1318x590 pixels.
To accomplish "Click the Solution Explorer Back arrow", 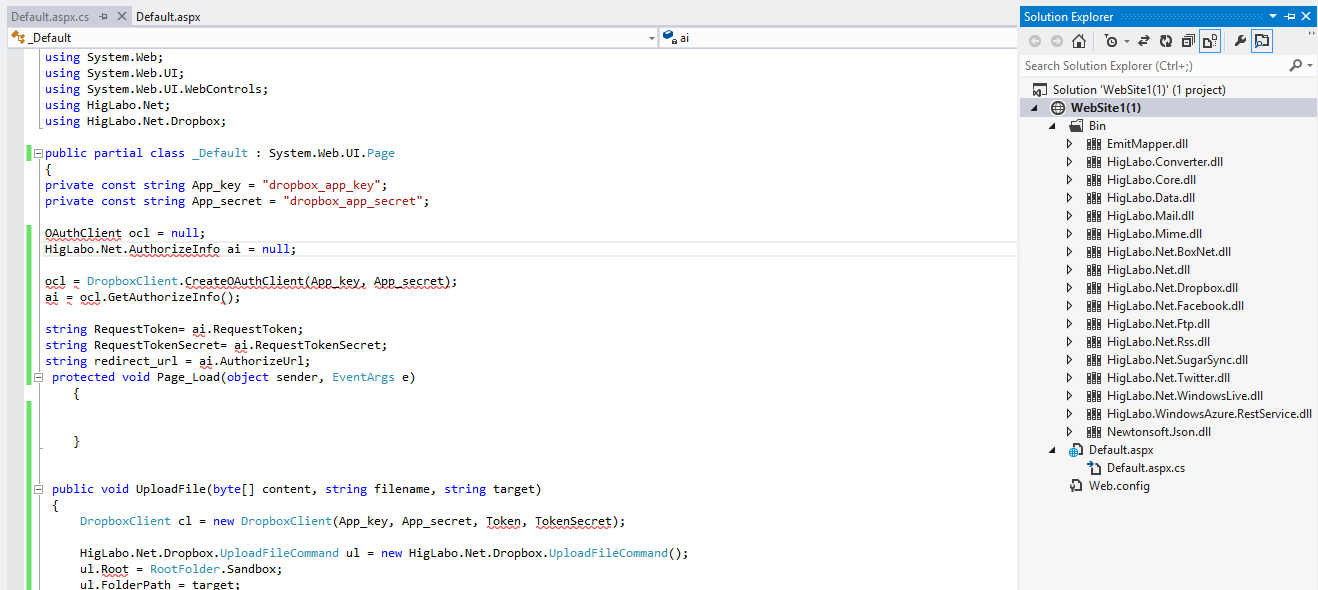I will tap(1034, 41).
